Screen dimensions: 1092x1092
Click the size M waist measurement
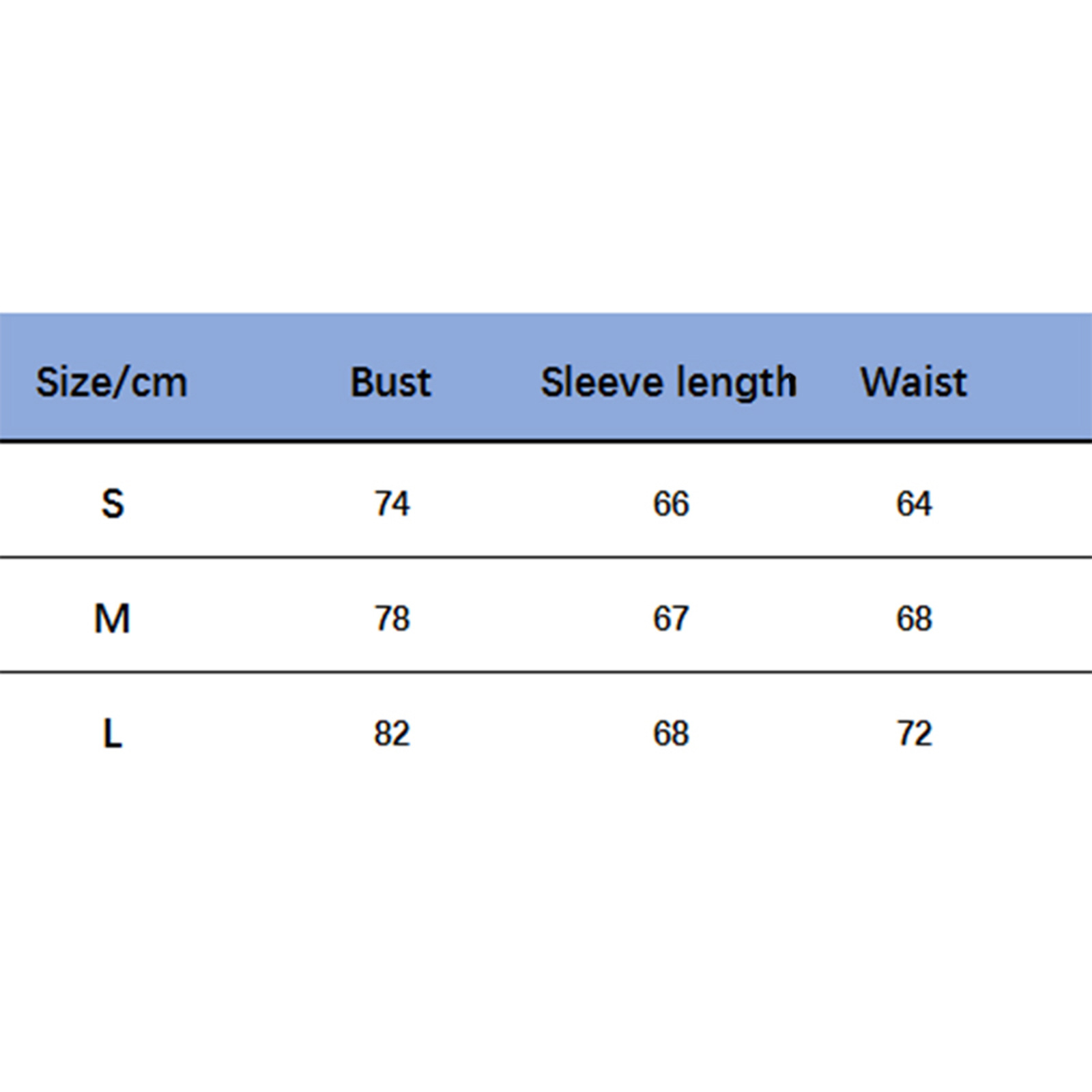tap(914, 619)
